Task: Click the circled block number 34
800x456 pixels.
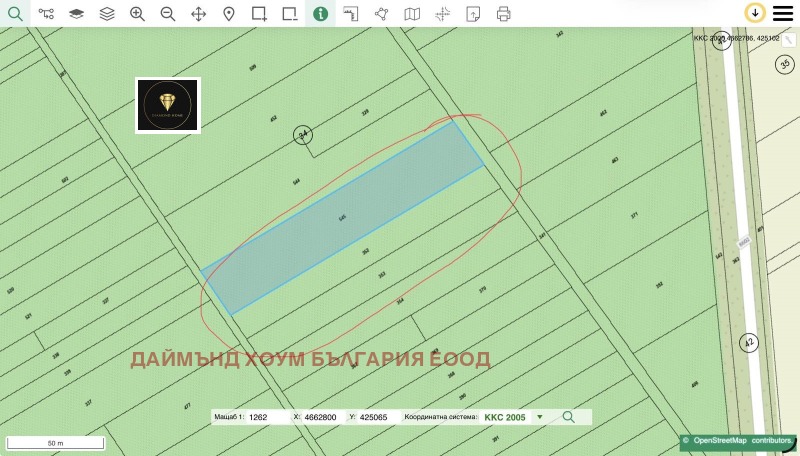Action: point(303,135)
